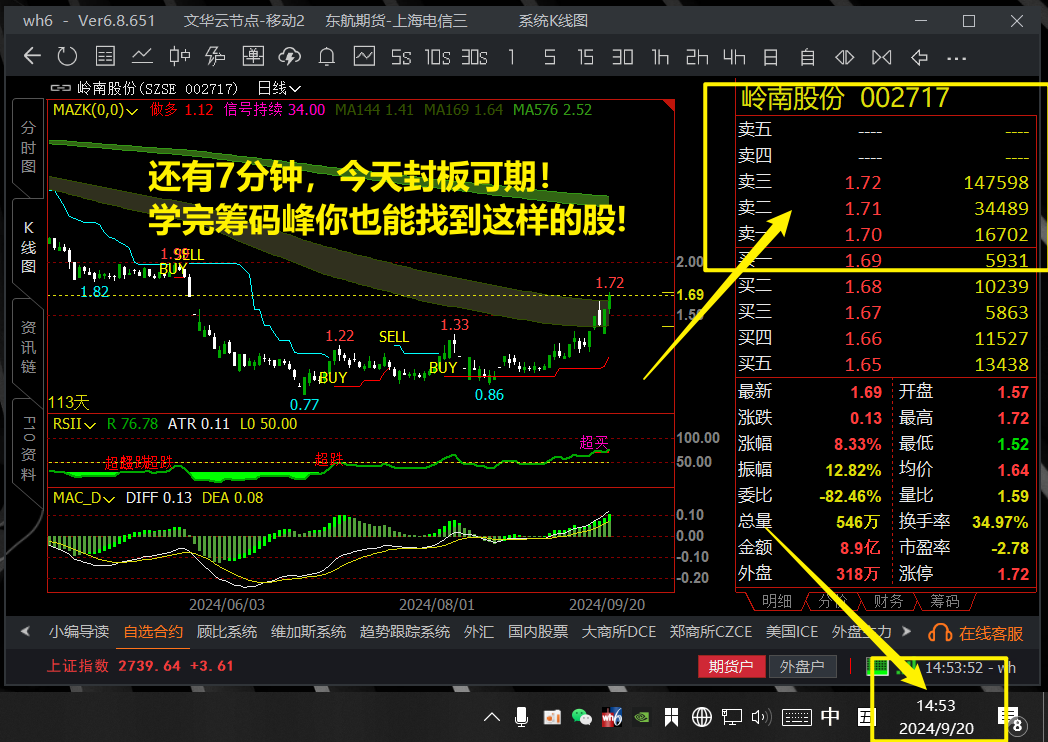The height and width of the screenshot is (742, 1048).
Task: Click the green grid icon in status bar
Action: (x=876, y=666)
